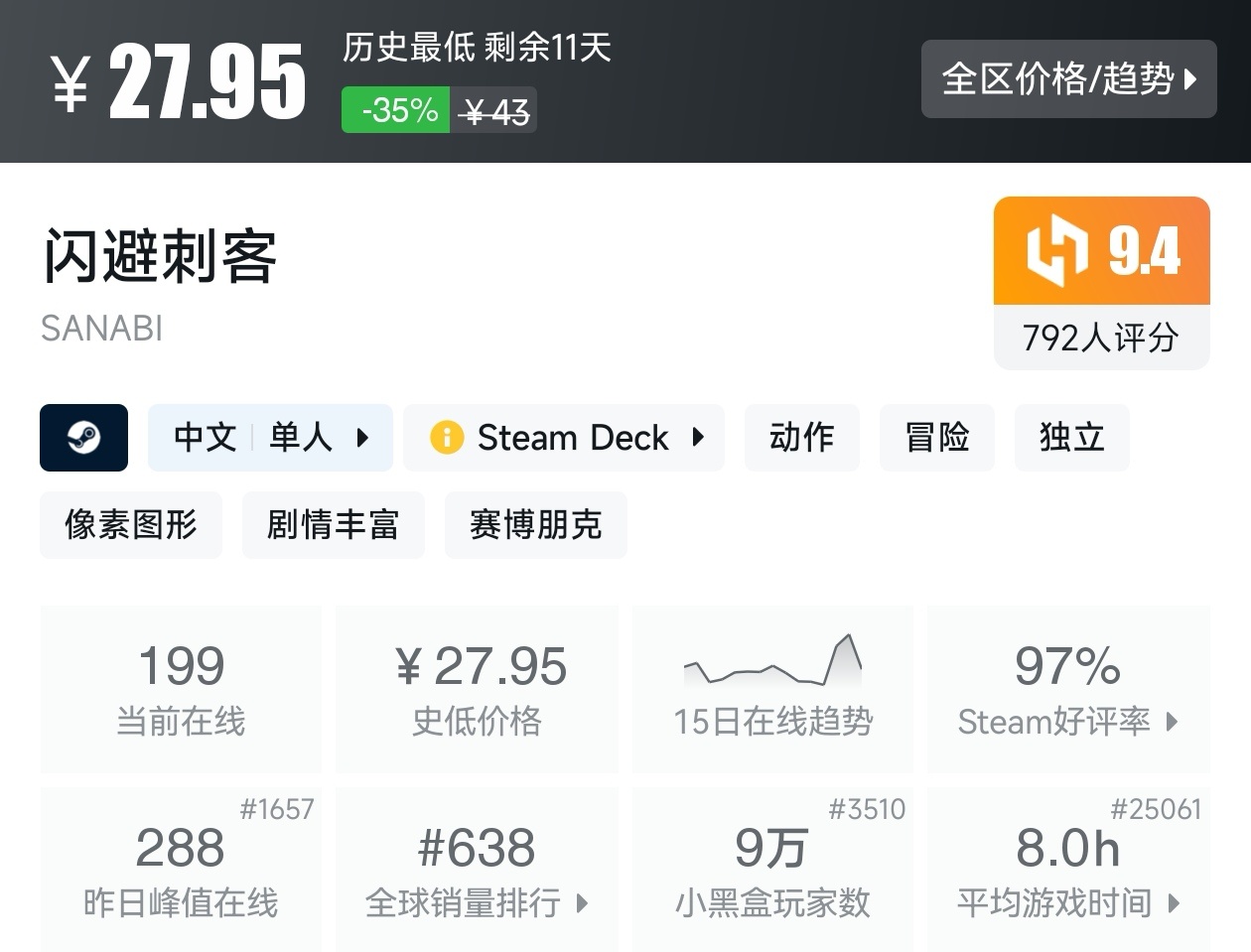Click the SANABI game title link
This screenshot has width=1251, height=952.
[x=101, y=328]
